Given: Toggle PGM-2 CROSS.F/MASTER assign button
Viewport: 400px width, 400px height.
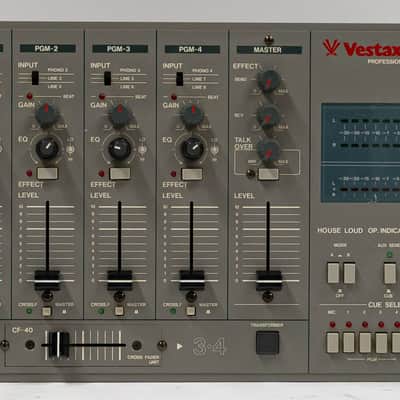Looking at the screenshot, I should (47, 311).
